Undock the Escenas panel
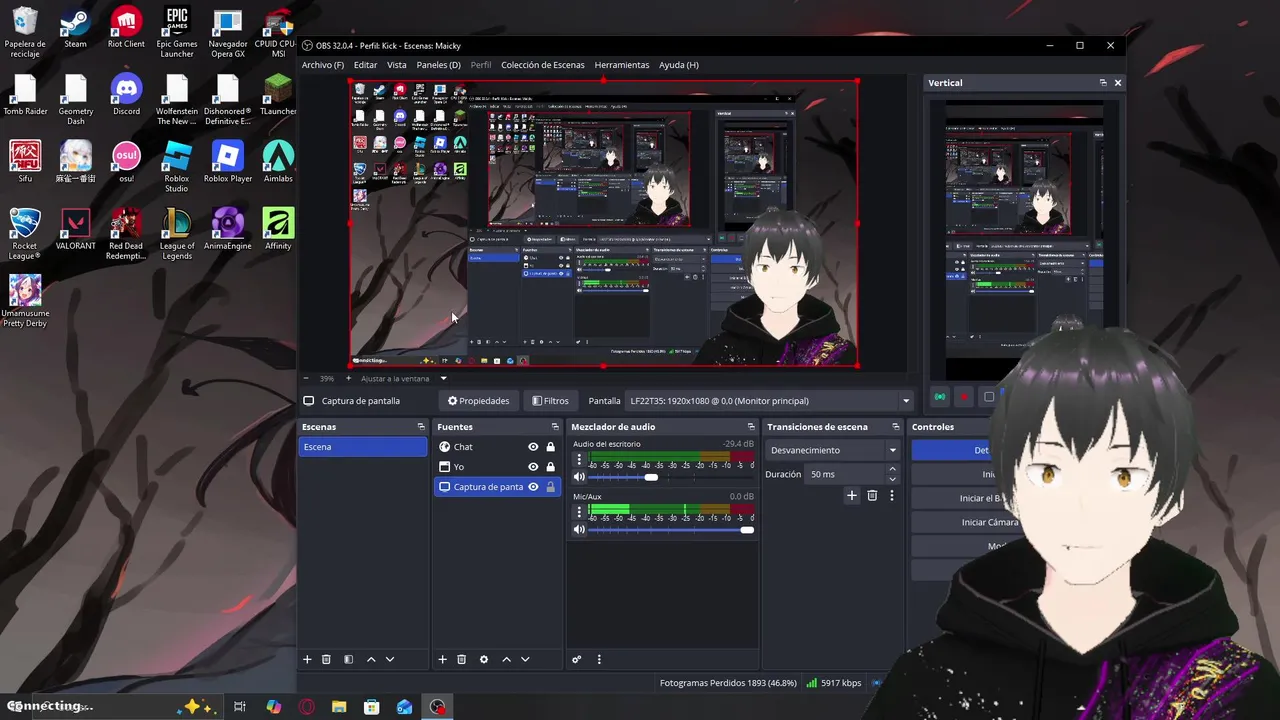This screenshot has height=720, width=1280. pos(421,427)
